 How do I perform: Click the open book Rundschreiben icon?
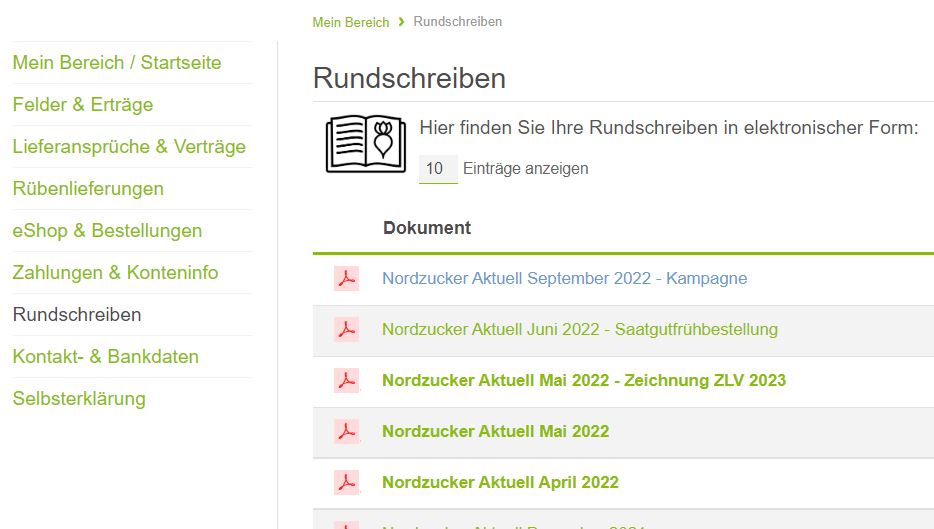click(x=366, y=144)
